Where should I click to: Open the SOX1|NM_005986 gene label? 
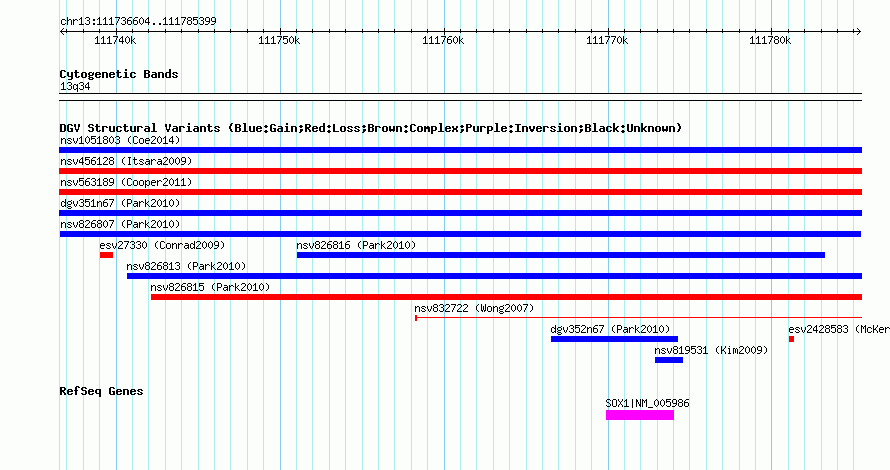(x=648, y=404)
